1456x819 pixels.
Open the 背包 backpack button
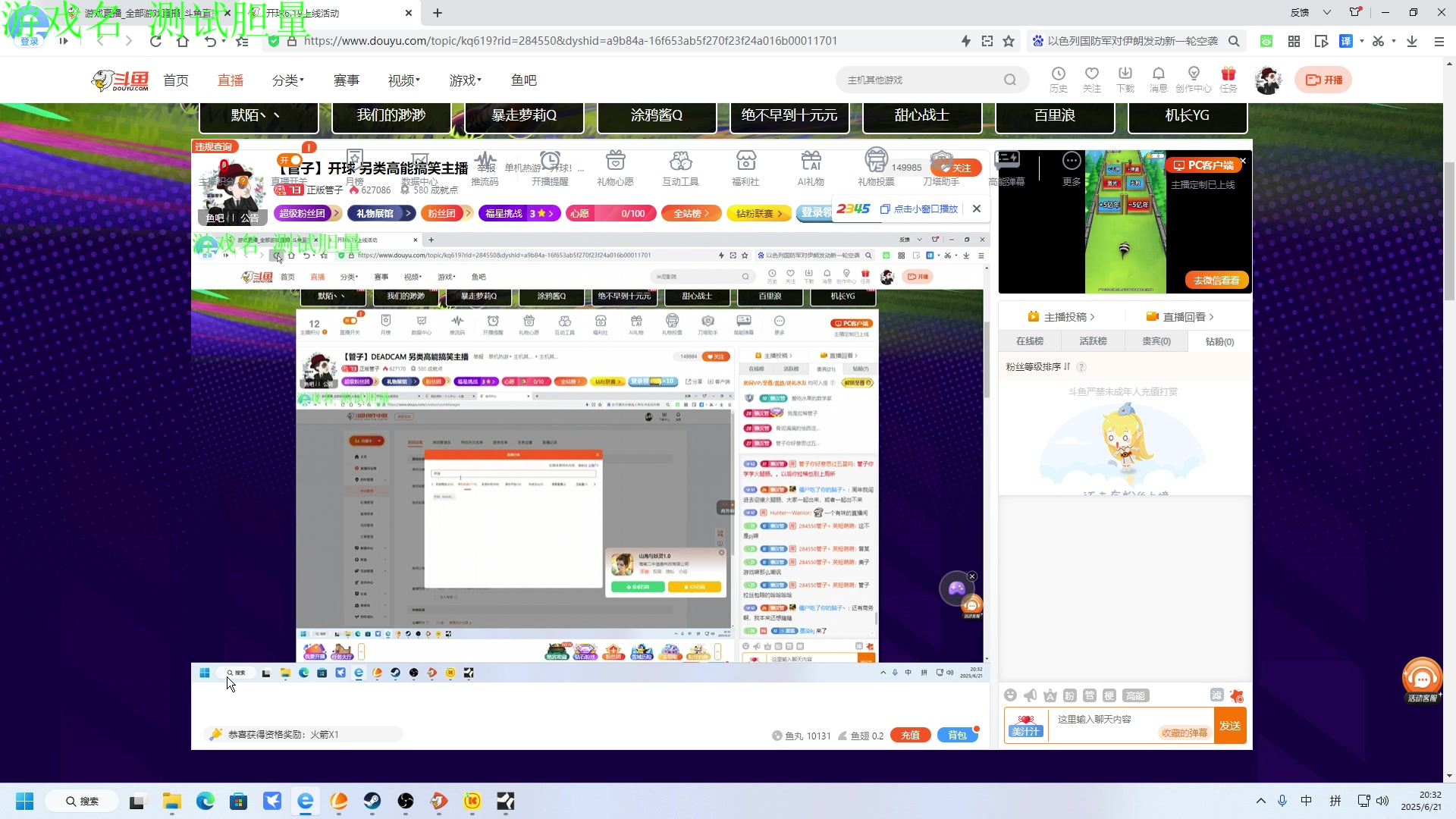click(x=958, y=735)
